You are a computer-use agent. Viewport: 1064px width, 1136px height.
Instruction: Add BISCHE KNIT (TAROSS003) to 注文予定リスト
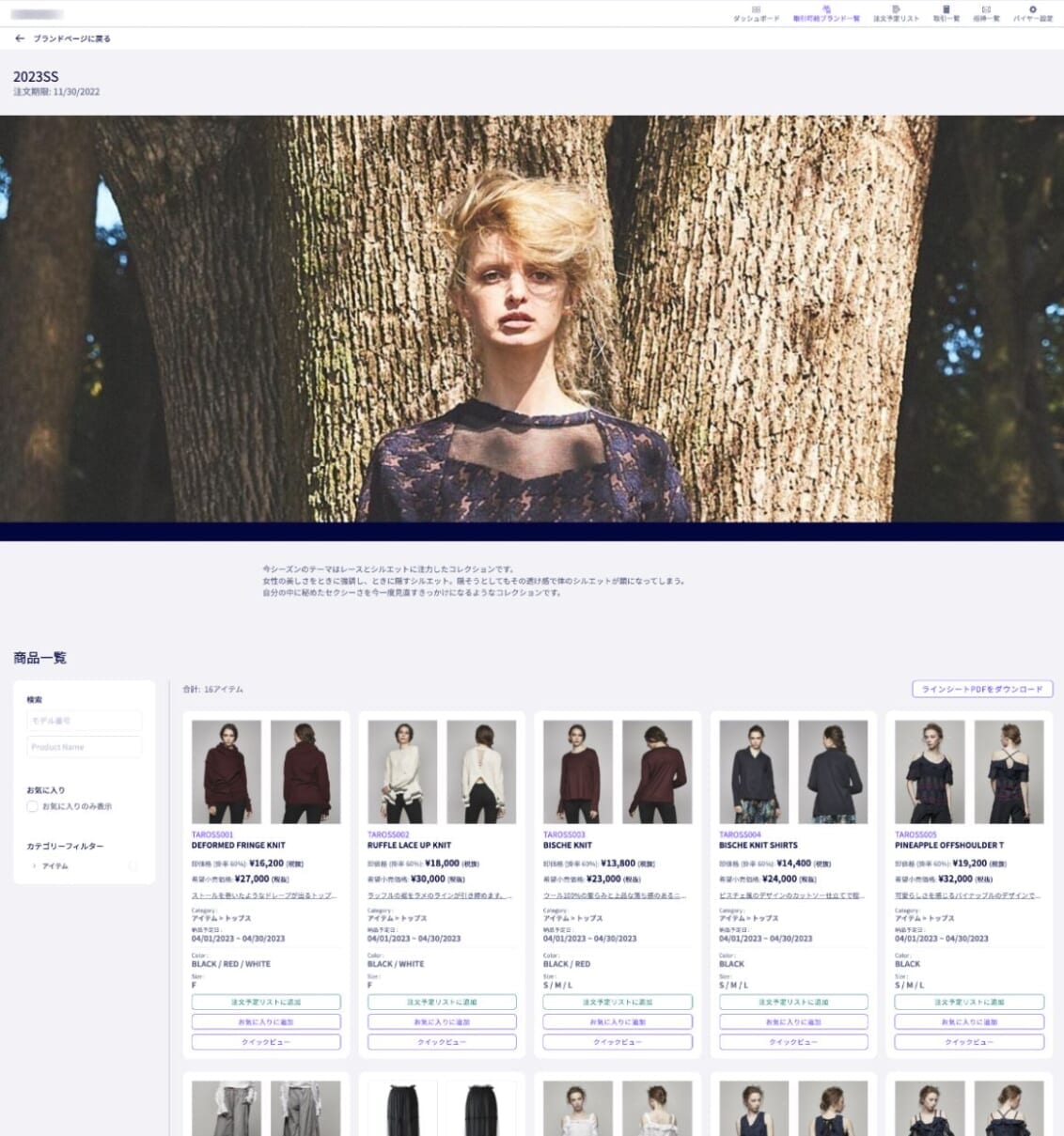pos(618,1003)
